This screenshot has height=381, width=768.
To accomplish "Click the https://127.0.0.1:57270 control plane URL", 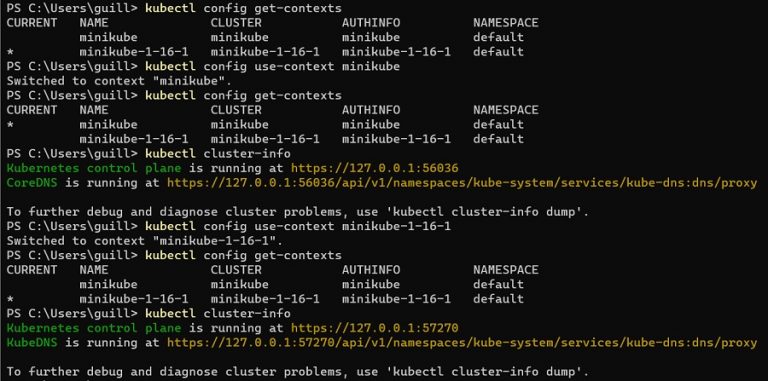I will pos(375,328).
